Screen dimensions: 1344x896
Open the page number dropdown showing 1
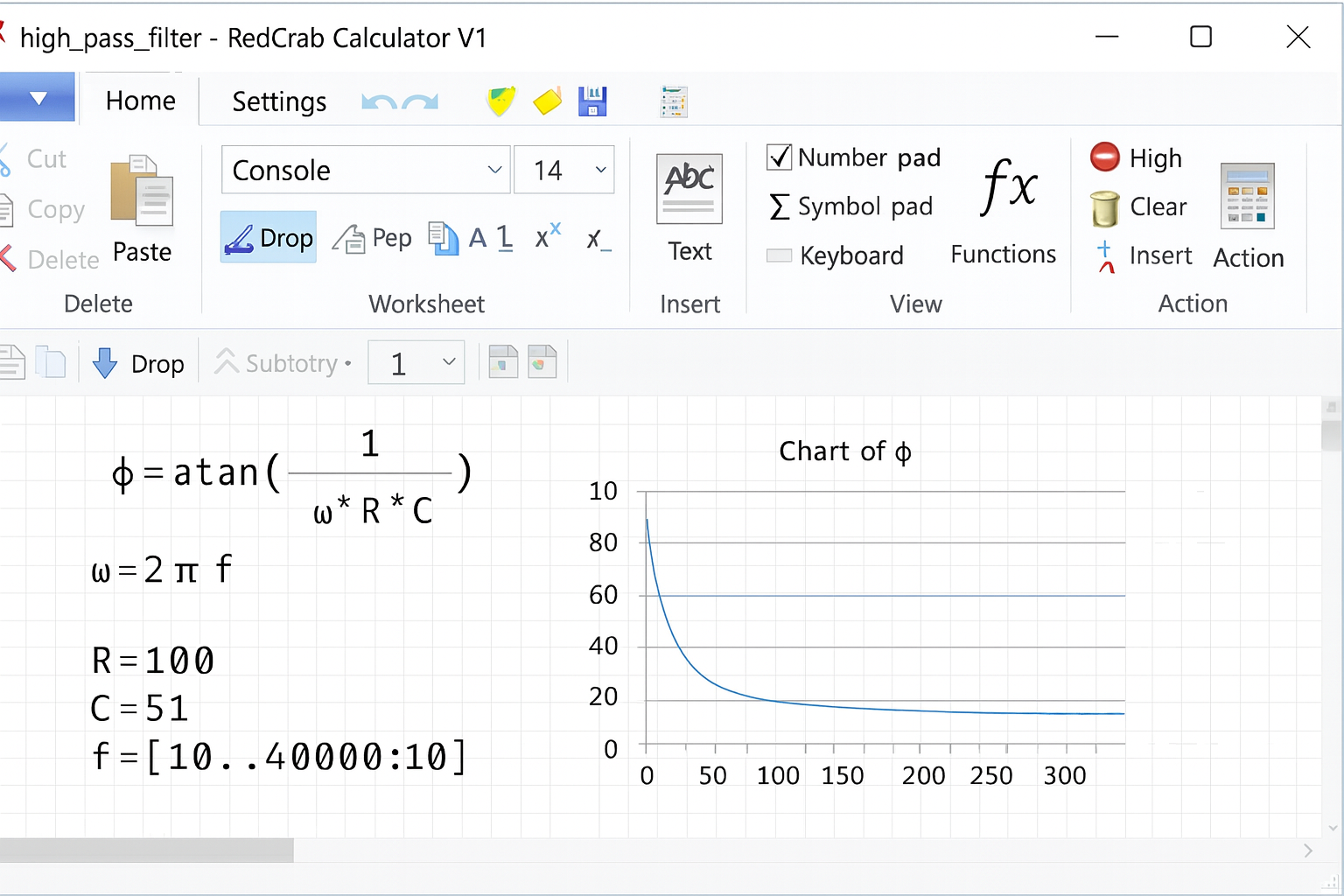(x=449, y=361)
